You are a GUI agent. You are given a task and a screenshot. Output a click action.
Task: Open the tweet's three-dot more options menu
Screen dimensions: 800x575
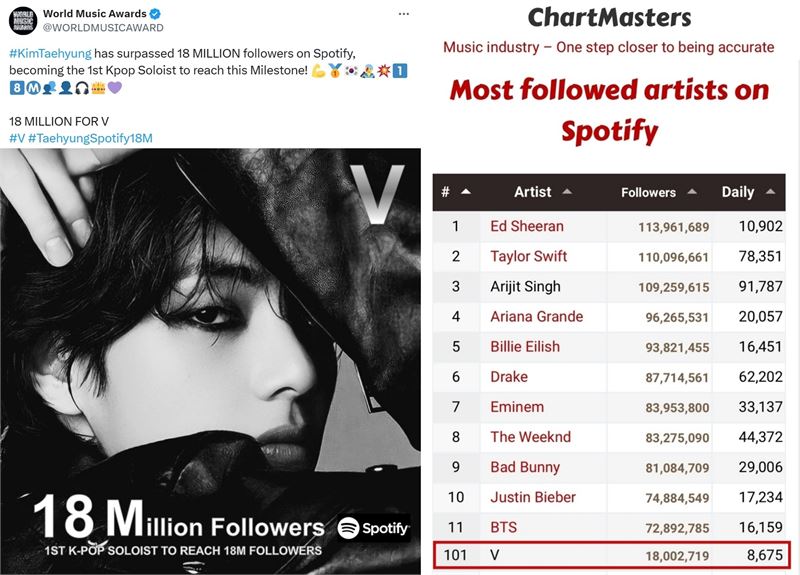coord(404,14)
